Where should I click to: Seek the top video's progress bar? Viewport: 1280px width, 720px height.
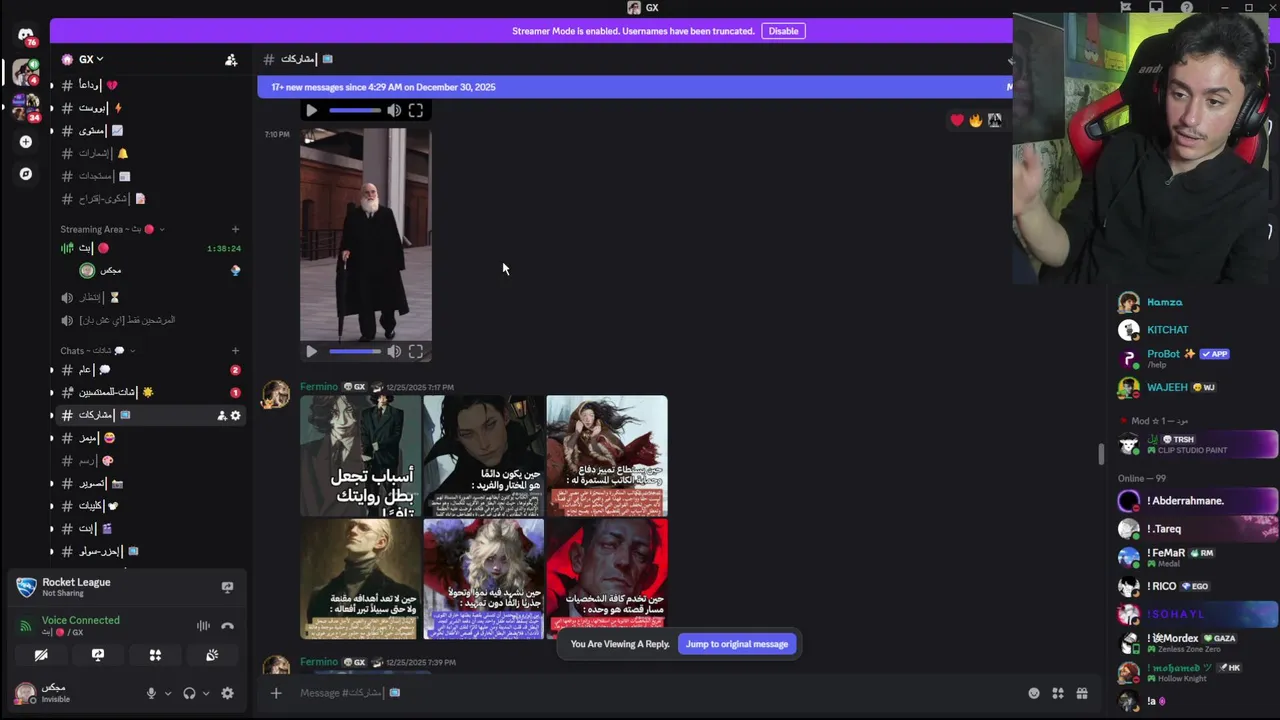[x=355, y=111]
